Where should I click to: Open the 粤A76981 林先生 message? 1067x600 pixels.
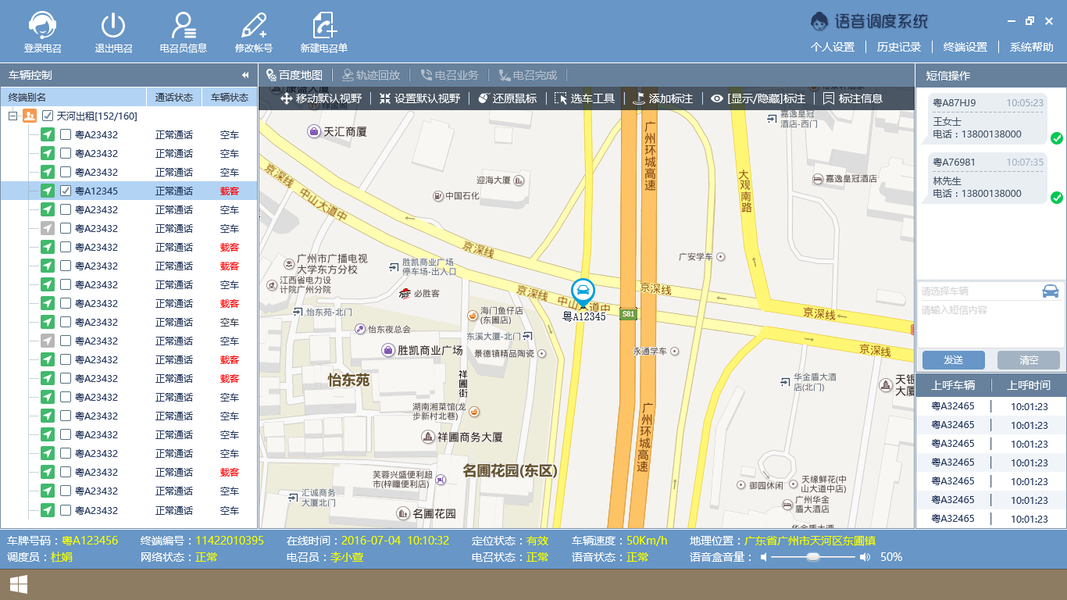985,178
